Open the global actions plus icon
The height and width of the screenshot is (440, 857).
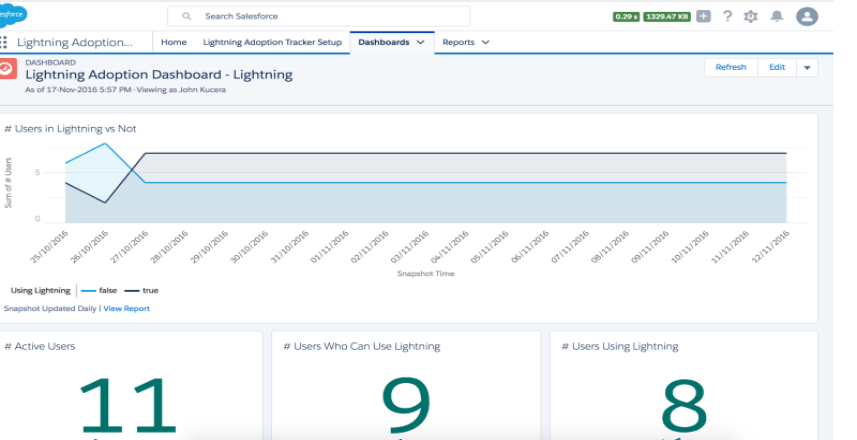703,16
